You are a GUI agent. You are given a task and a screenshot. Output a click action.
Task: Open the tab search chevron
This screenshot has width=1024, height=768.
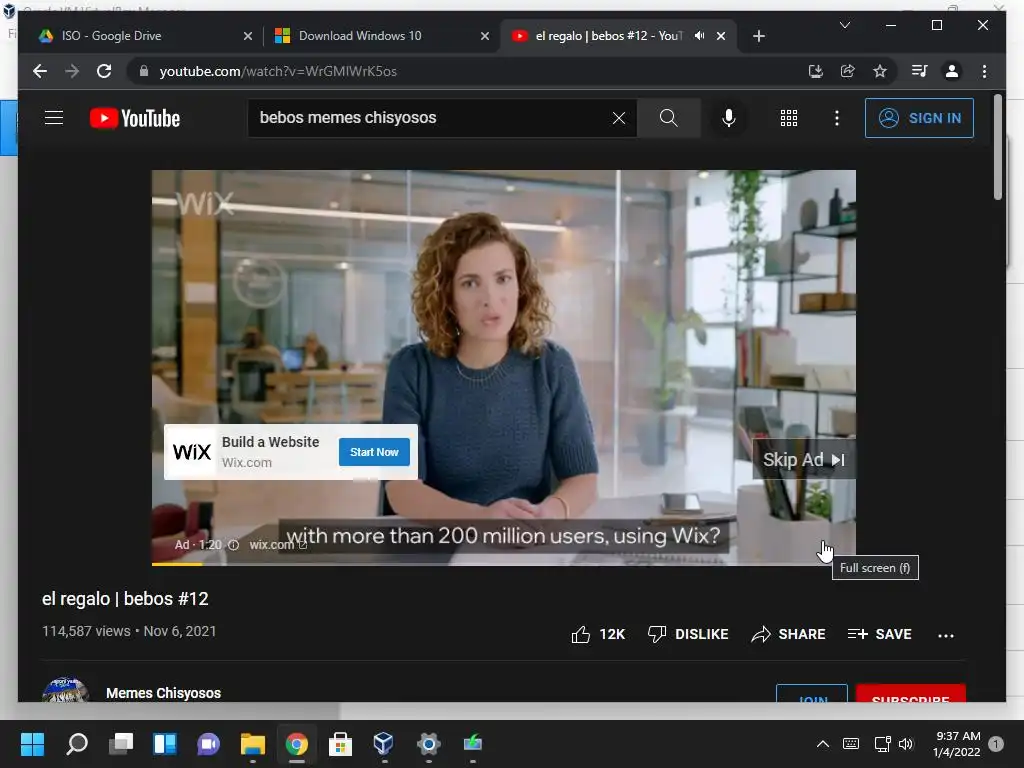(844, 25)
